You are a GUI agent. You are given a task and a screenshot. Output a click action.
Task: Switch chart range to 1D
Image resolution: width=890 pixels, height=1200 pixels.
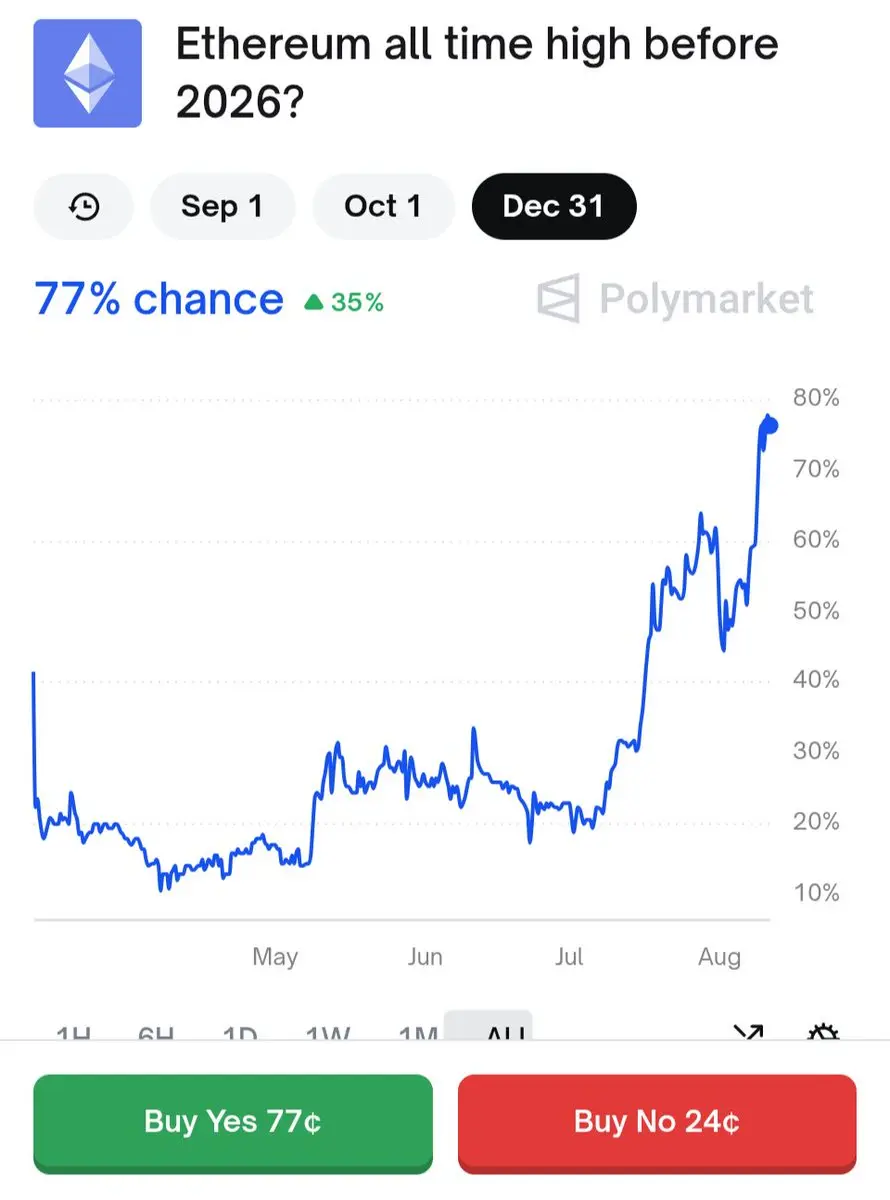pyautogui.click(x=240, y=1032)
